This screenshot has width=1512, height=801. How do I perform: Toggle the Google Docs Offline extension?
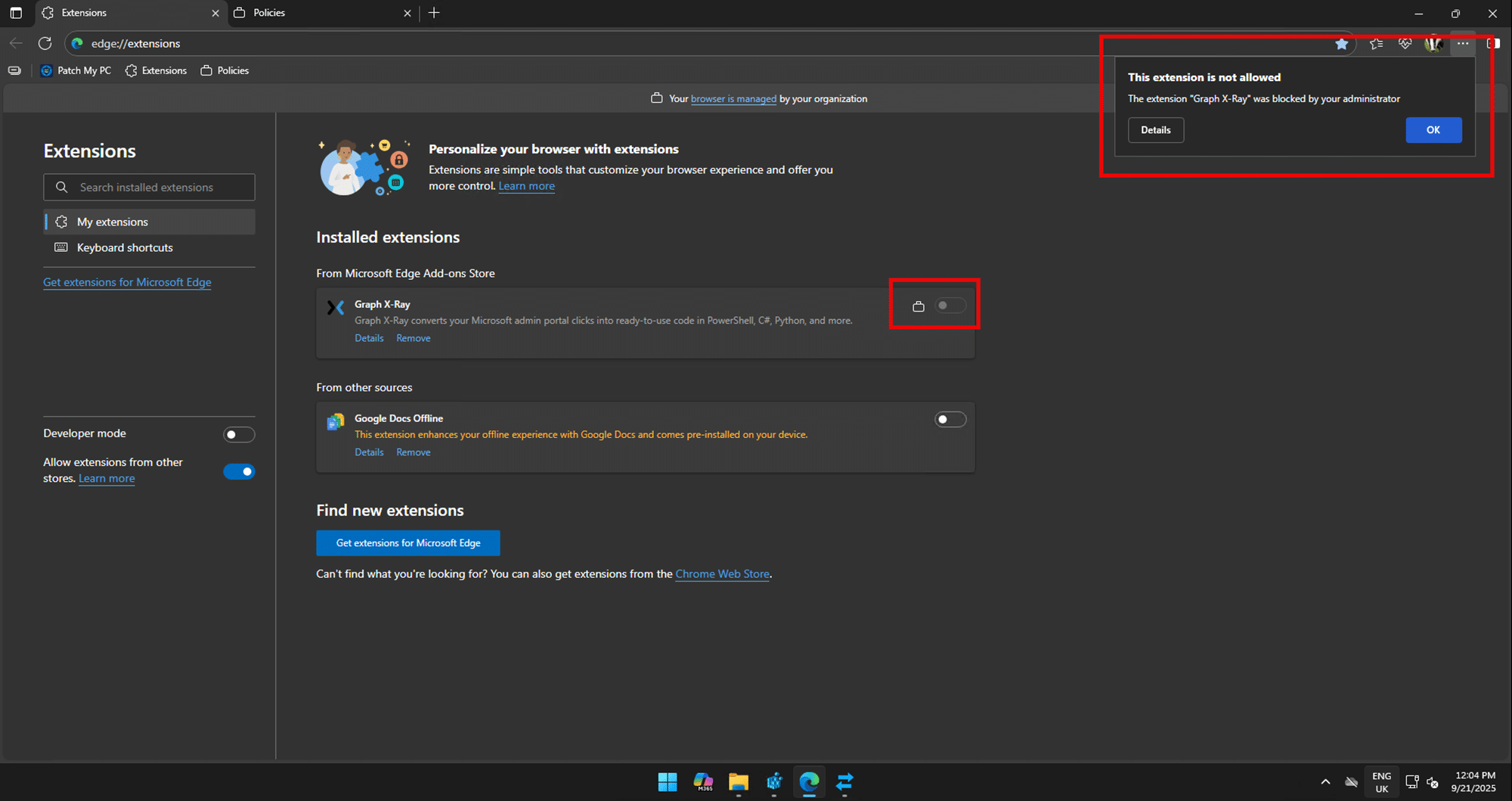(x=950, y=419)
